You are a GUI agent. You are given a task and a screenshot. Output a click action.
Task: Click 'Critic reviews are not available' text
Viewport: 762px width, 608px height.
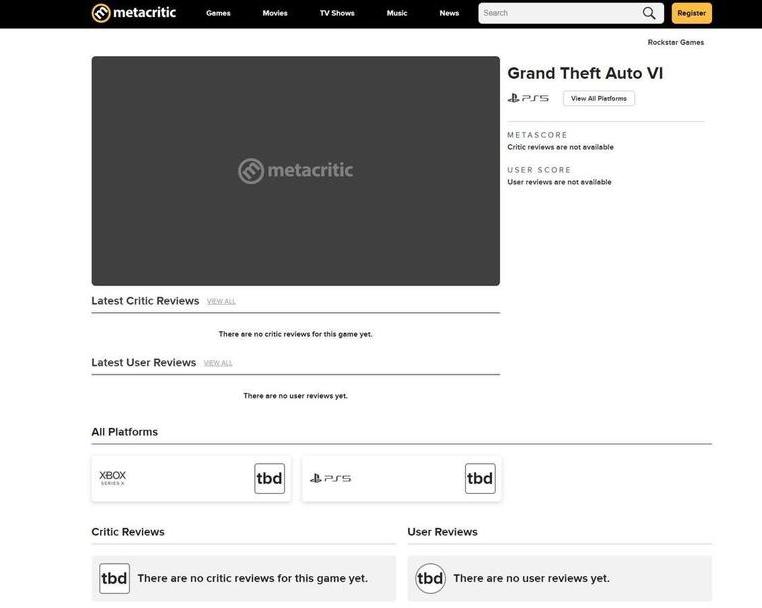pyautogui.click(x=560, y=147)
